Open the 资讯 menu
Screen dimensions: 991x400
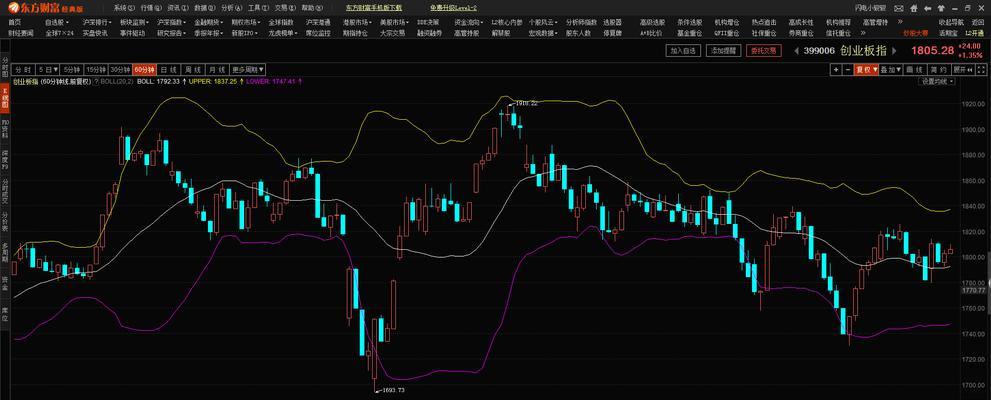[x=178, y=8]
